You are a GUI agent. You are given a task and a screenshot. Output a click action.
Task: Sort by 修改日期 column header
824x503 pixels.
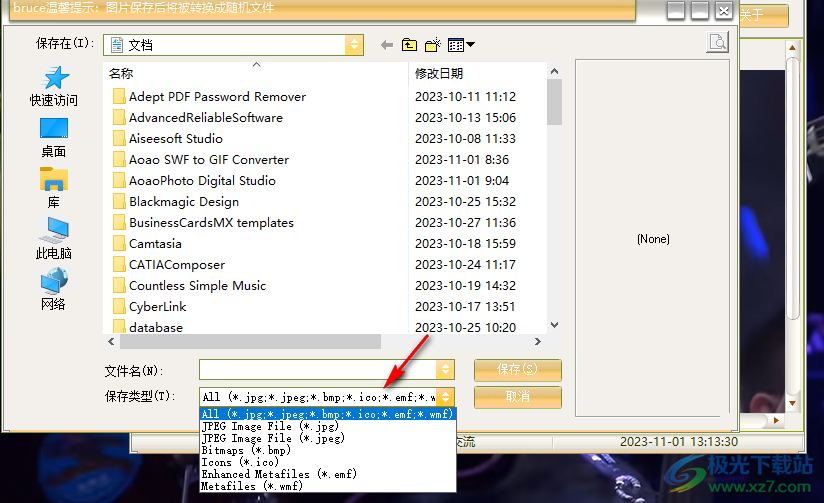477,74
